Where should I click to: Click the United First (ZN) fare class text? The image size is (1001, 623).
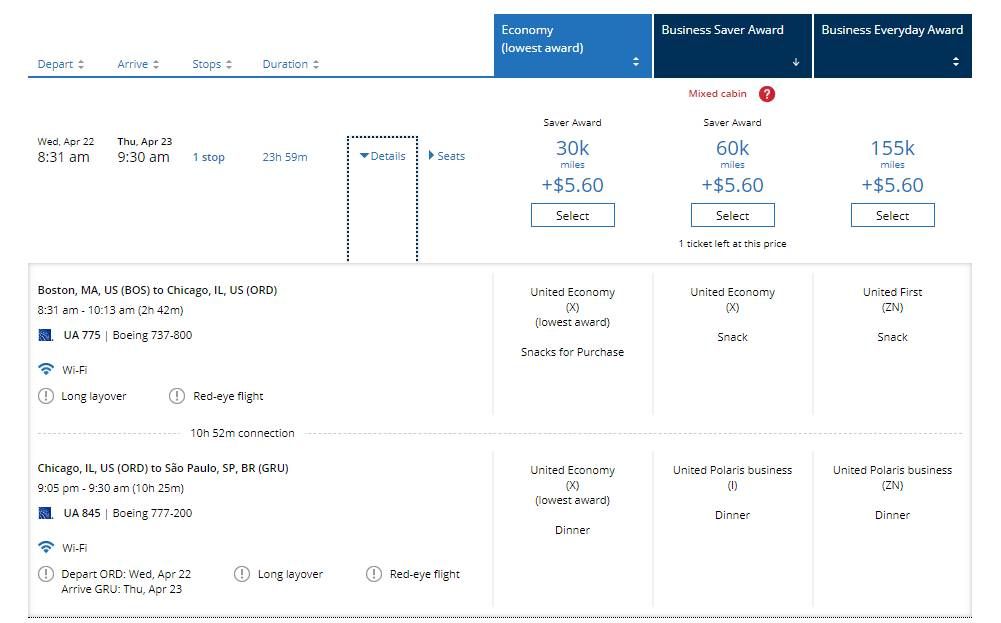click(892, 299)
